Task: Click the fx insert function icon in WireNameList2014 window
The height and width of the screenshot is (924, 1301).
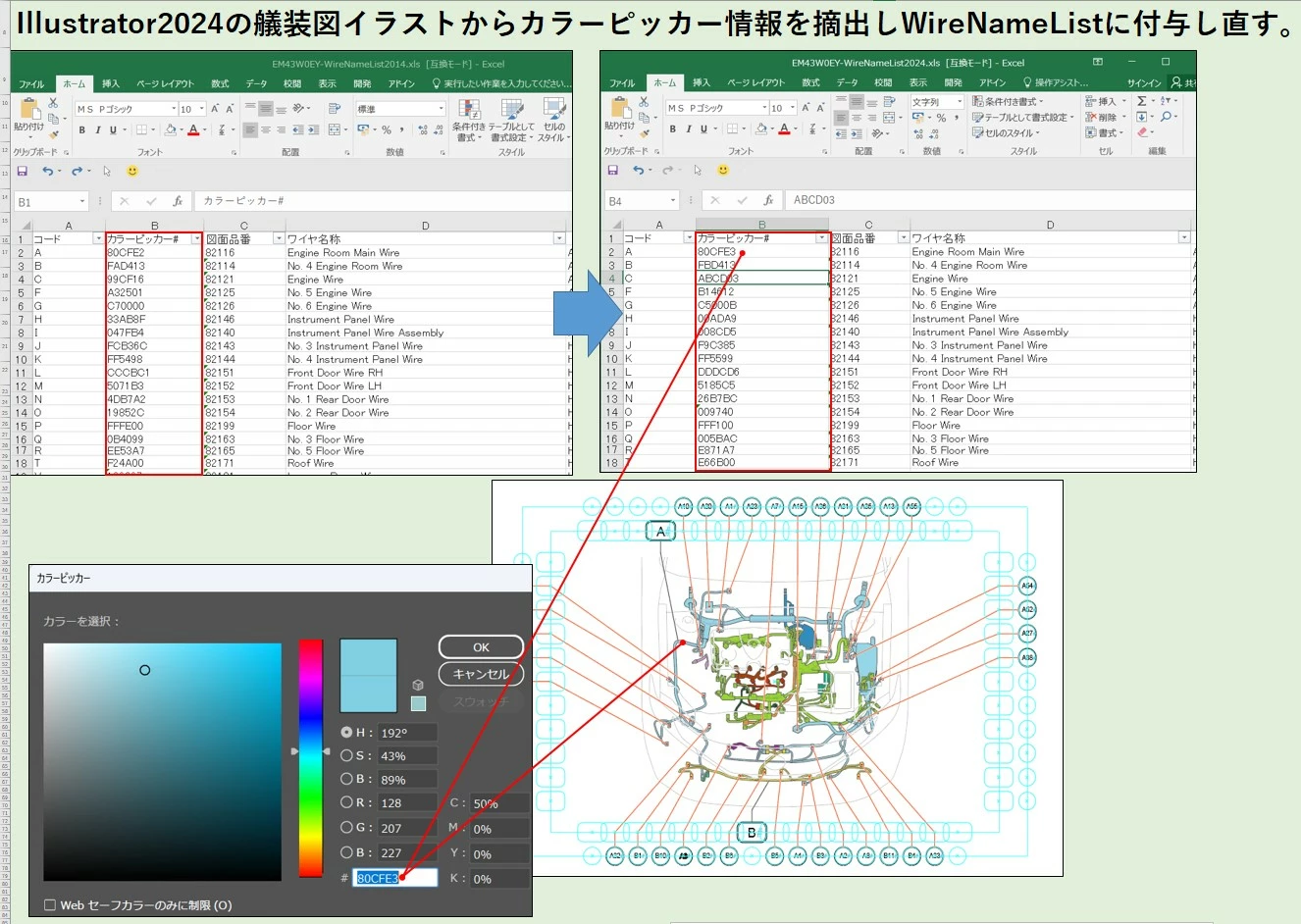Action: coord(178,201)
